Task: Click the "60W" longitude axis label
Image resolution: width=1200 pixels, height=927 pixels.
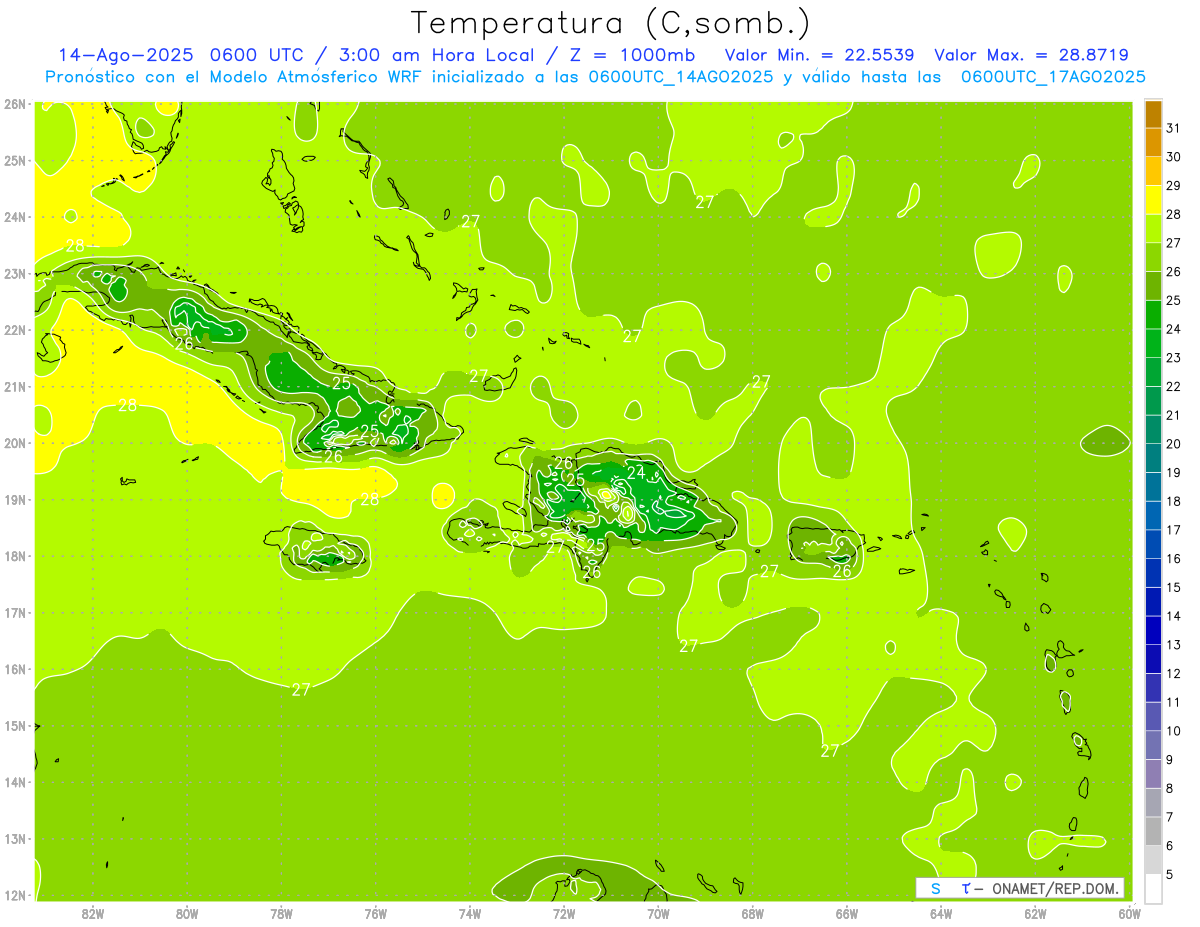Action: coord(1129,912)
